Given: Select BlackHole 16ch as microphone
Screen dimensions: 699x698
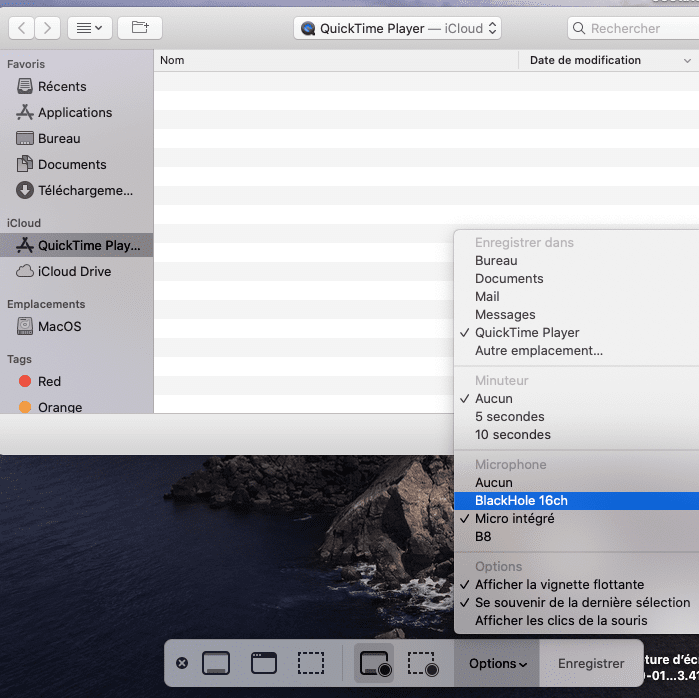Looking at the screenshot, I should (576, 501).
